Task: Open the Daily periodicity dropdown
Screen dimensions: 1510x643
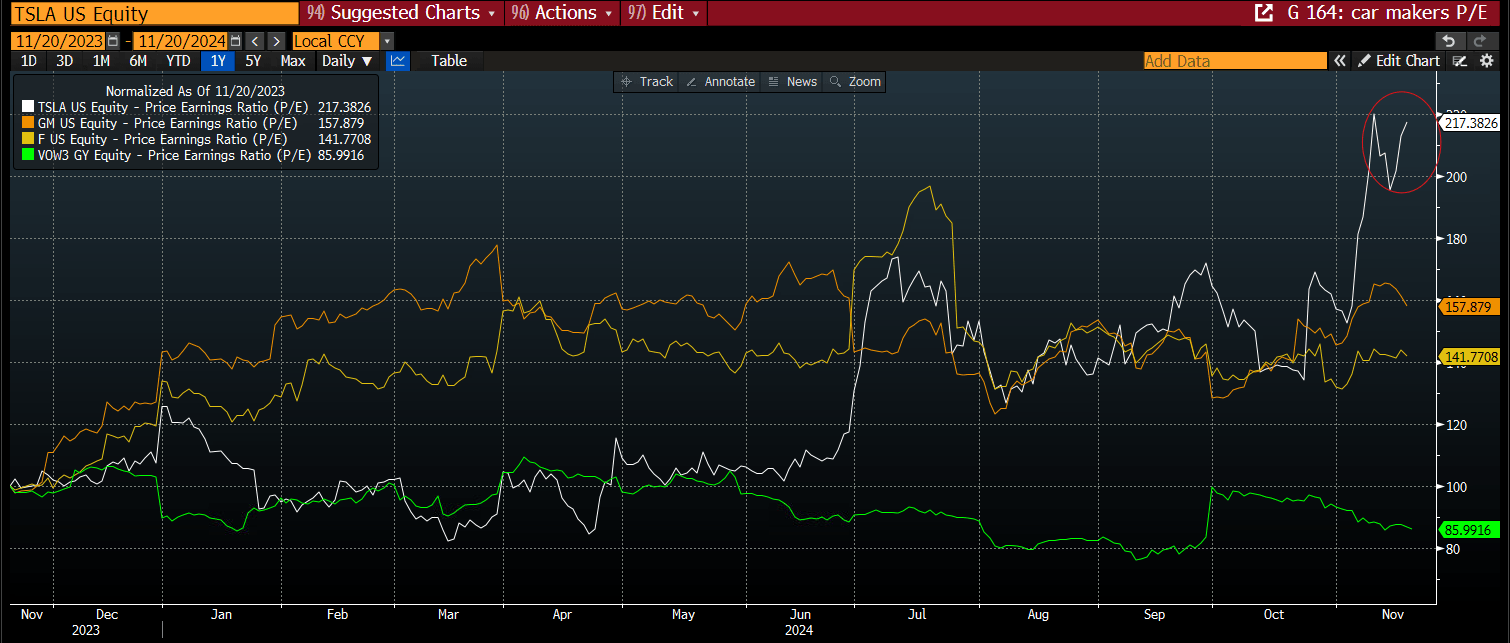Action: 346,61
